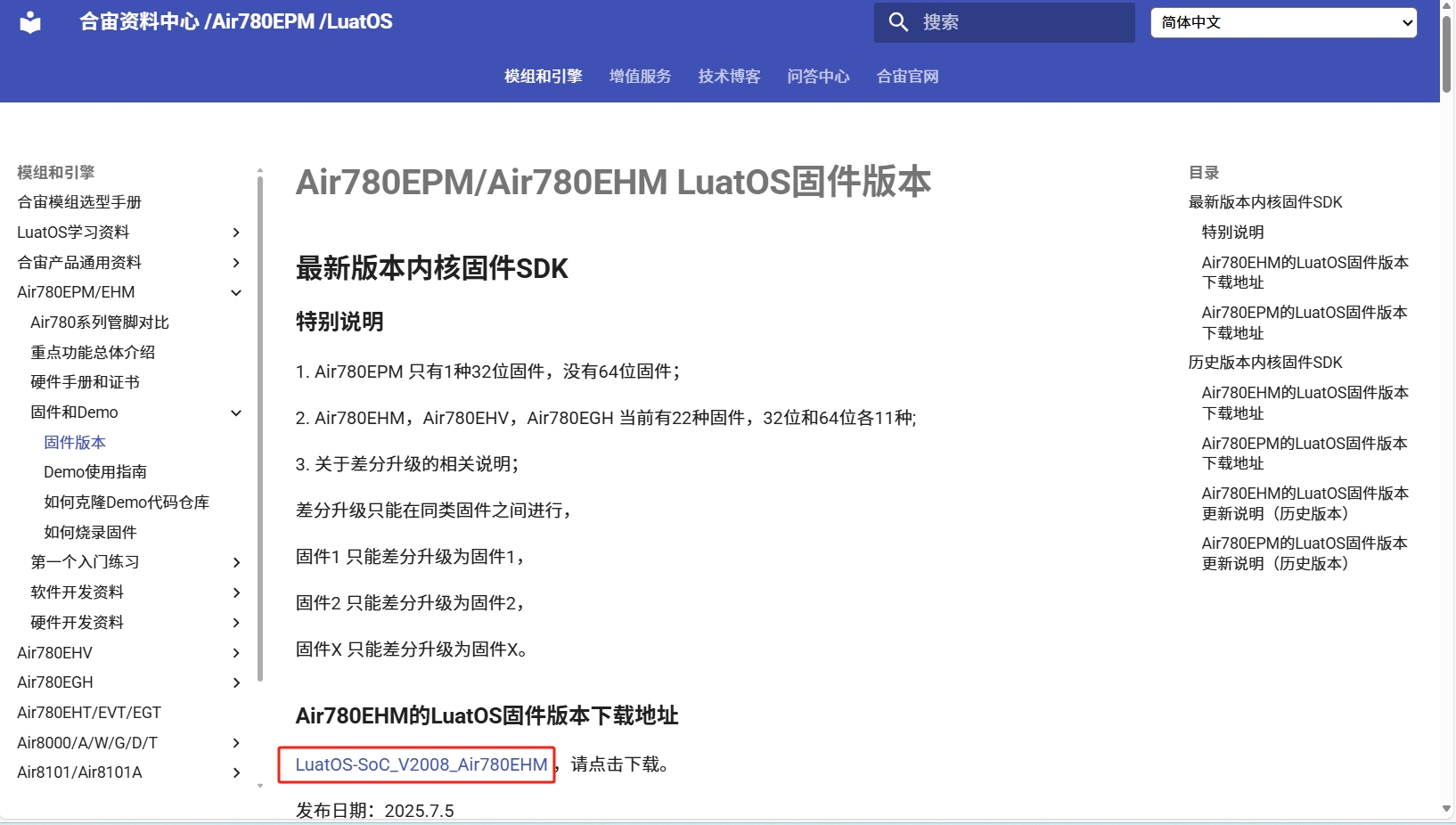Jump to Air780EPM的LuatOS固件版本更新说明(历史版本)

tap(1305, 553)
